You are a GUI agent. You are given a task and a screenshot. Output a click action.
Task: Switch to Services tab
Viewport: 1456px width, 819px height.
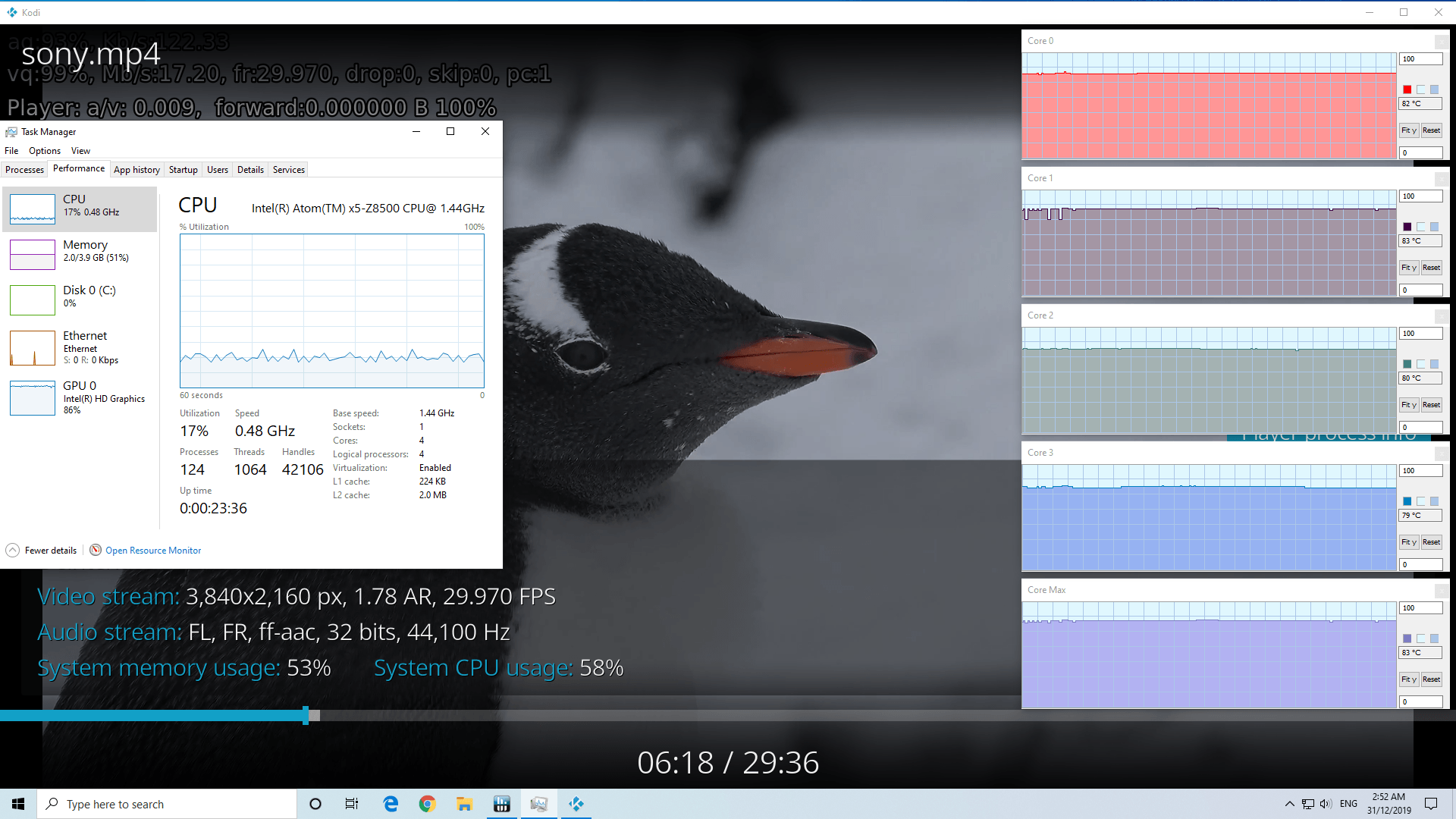click(289, 170)
